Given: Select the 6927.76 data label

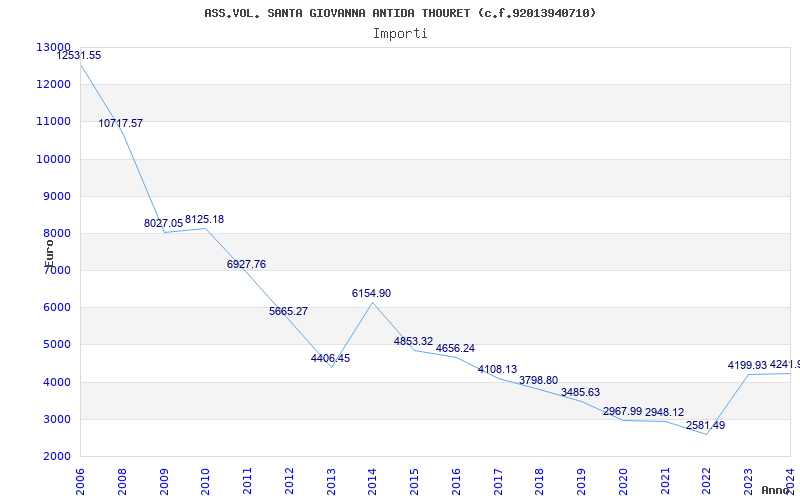Looking at the screenshot, I should click(246, 264).
